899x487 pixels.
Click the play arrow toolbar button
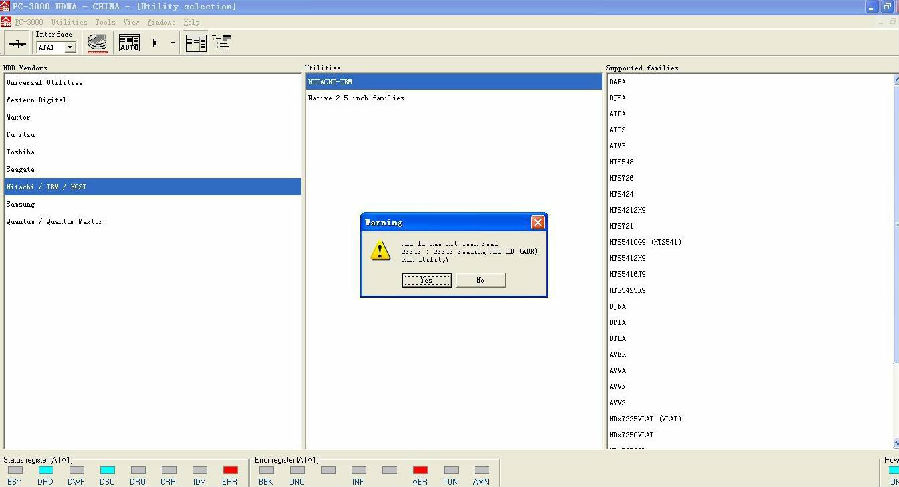(154, 43)
